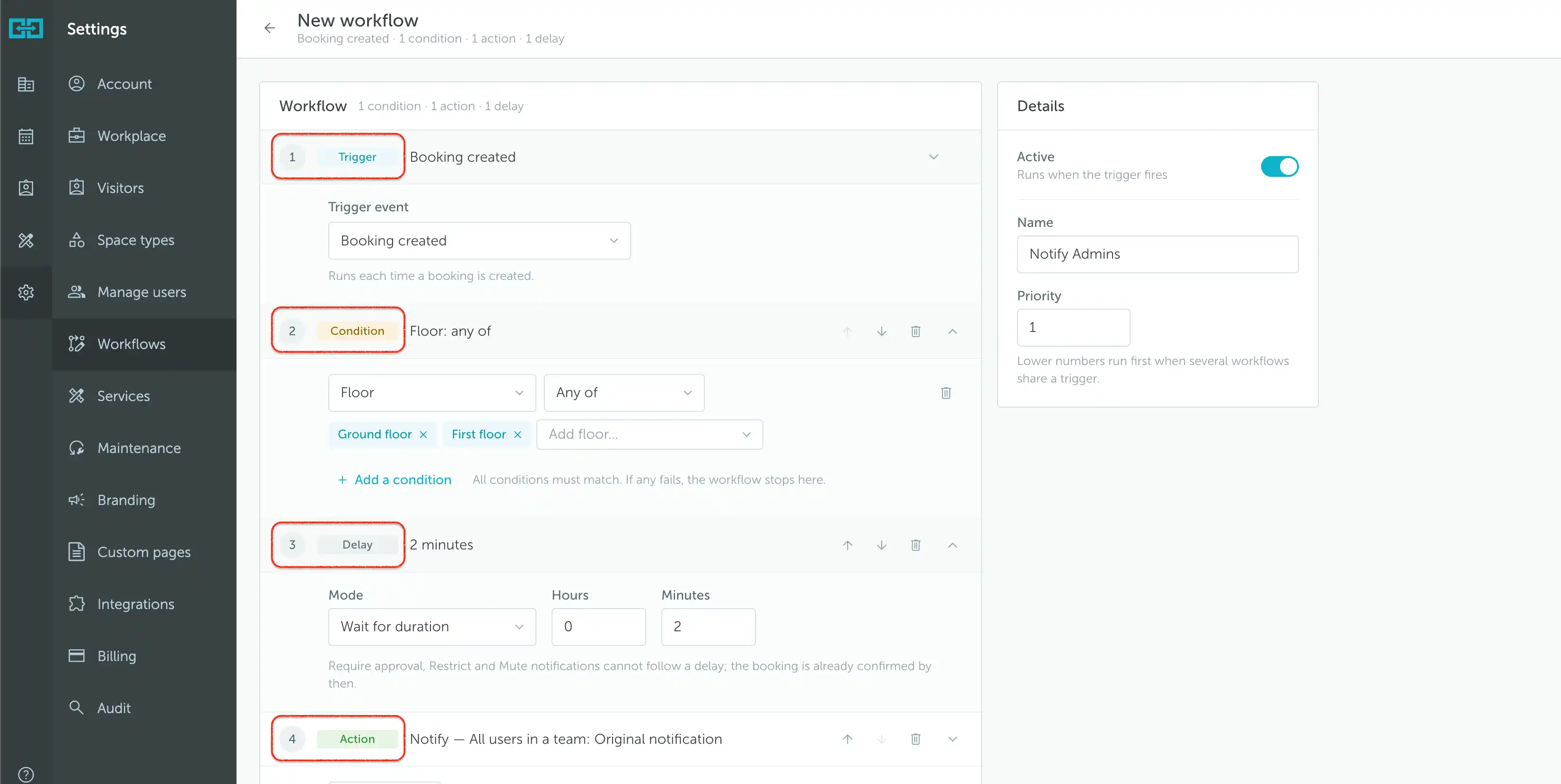Click the Condition badge label
This screenshot has height=784, width=1561.
[x=358, y=331]
